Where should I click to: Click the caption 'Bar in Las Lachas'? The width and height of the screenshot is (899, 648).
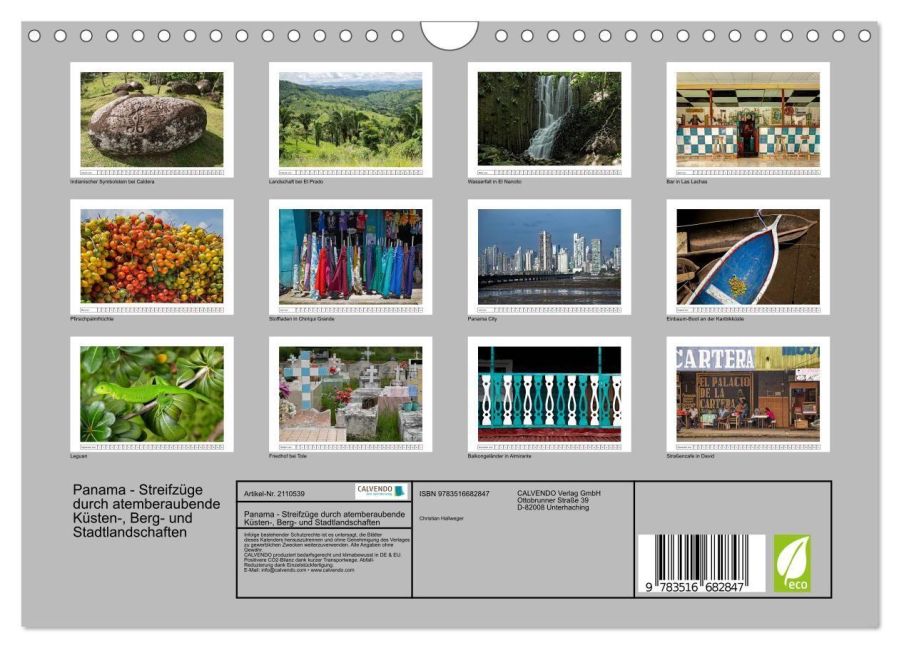tap(686, 182)
